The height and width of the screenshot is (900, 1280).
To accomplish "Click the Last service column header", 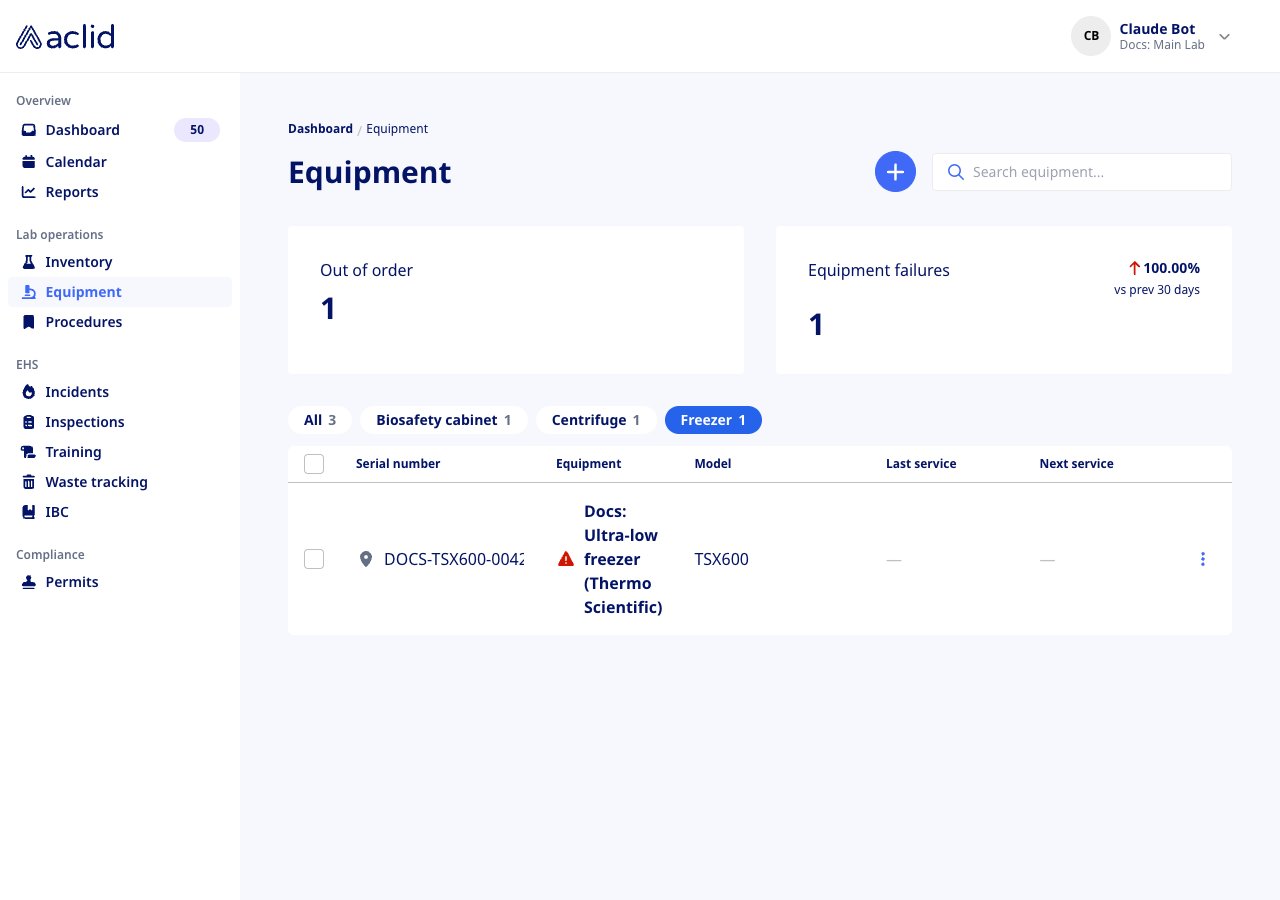I will [x=921, y=464].
